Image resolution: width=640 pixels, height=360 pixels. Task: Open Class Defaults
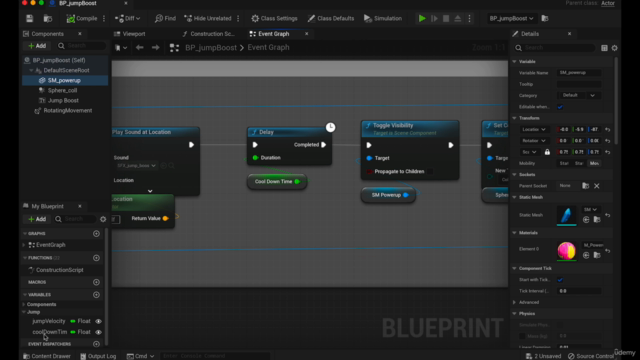tap(331, 18)
